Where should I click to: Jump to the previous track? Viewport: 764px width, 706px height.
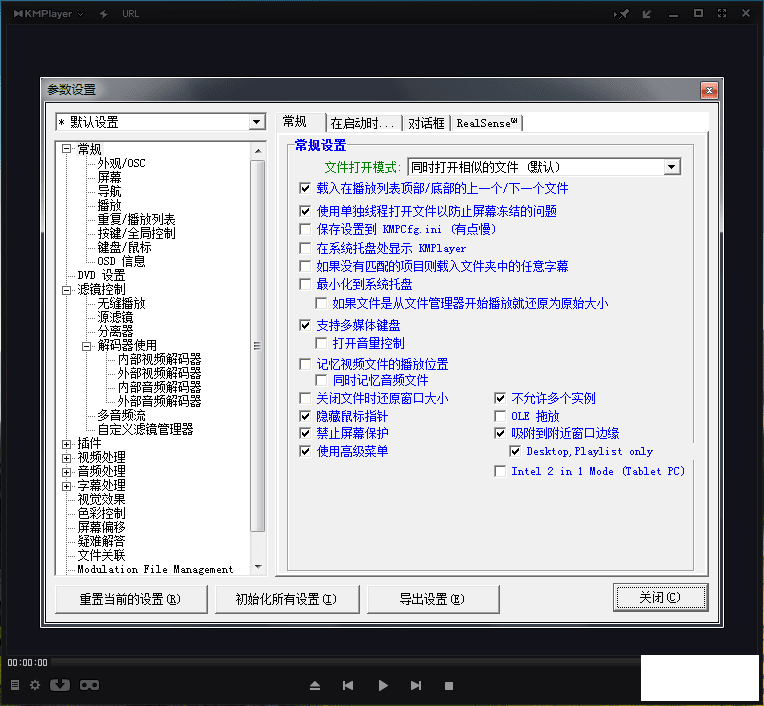[348, 686]
